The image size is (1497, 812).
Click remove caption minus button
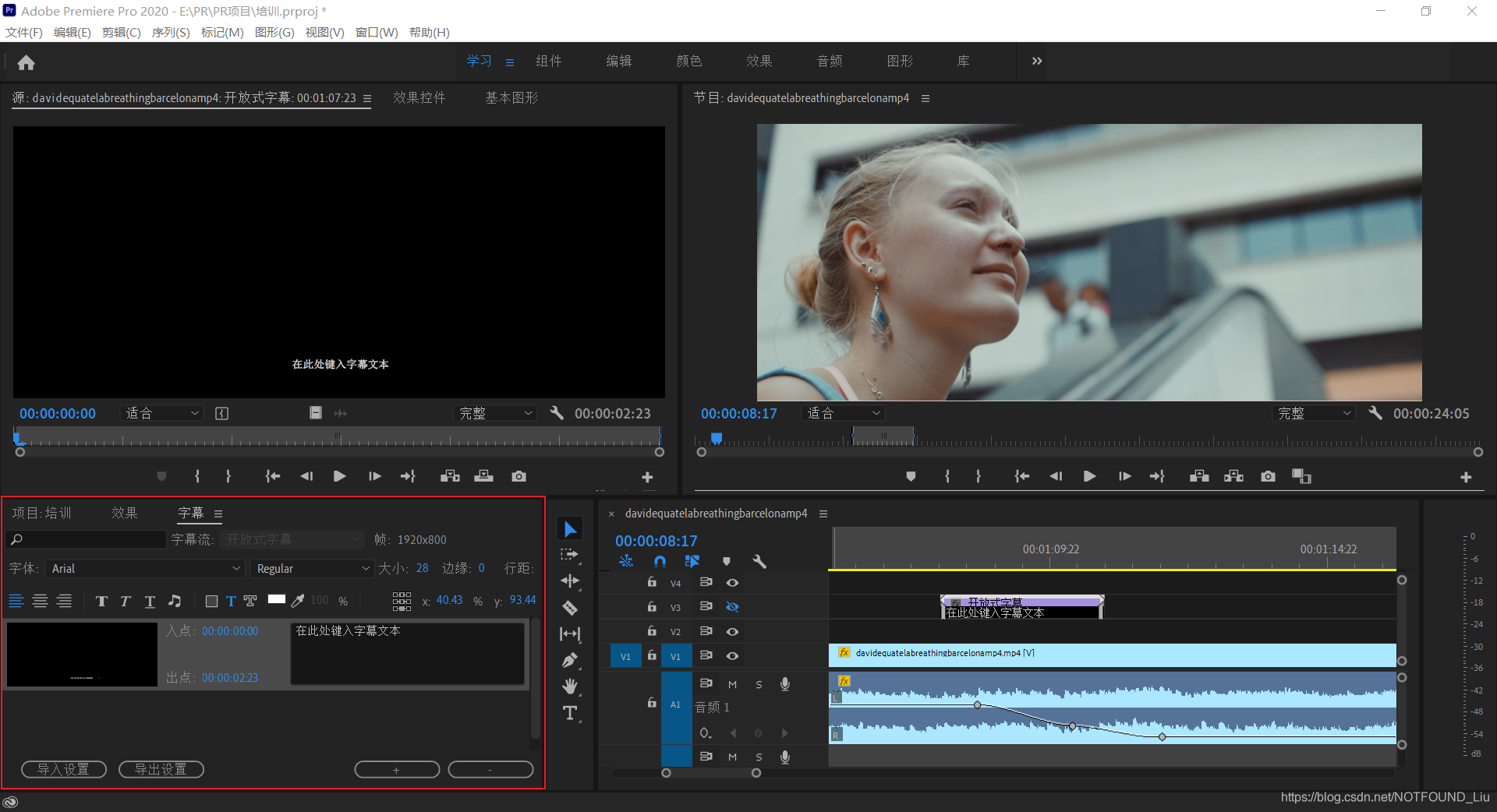(x=490, y=770)
